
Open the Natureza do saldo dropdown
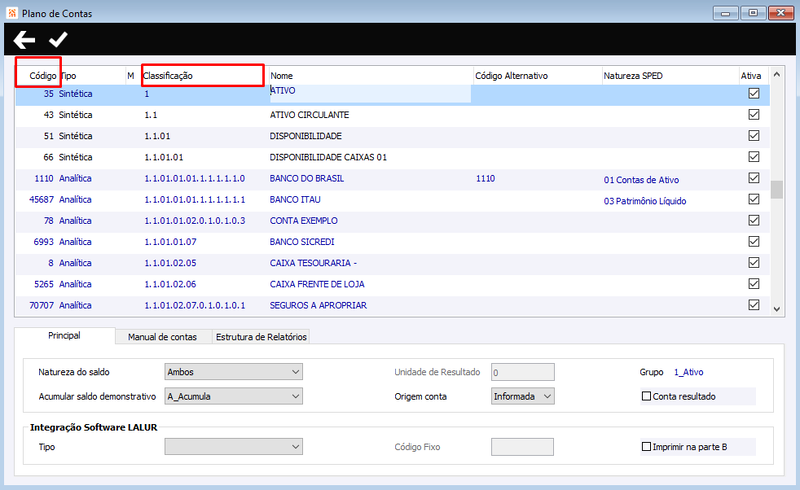point(234,372)
